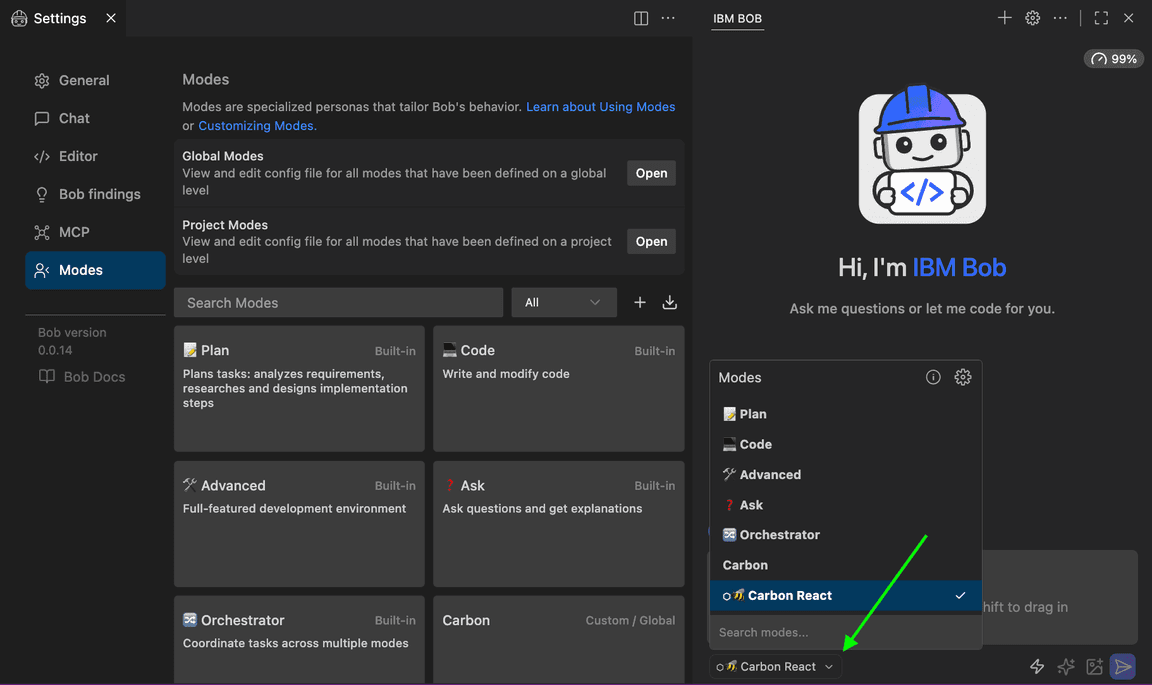Viewport: 1152px width, 685px height.
Task: Expand the Carbon React mode selector dropdown
Action: [x=775, y=666]
